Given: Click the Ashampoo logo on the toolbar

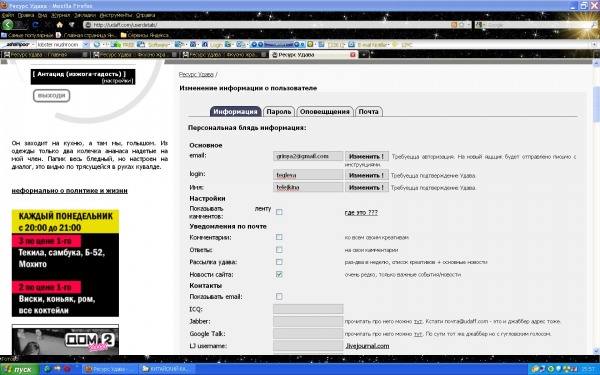Looking at the screenshot, I should tap(16, 45).
